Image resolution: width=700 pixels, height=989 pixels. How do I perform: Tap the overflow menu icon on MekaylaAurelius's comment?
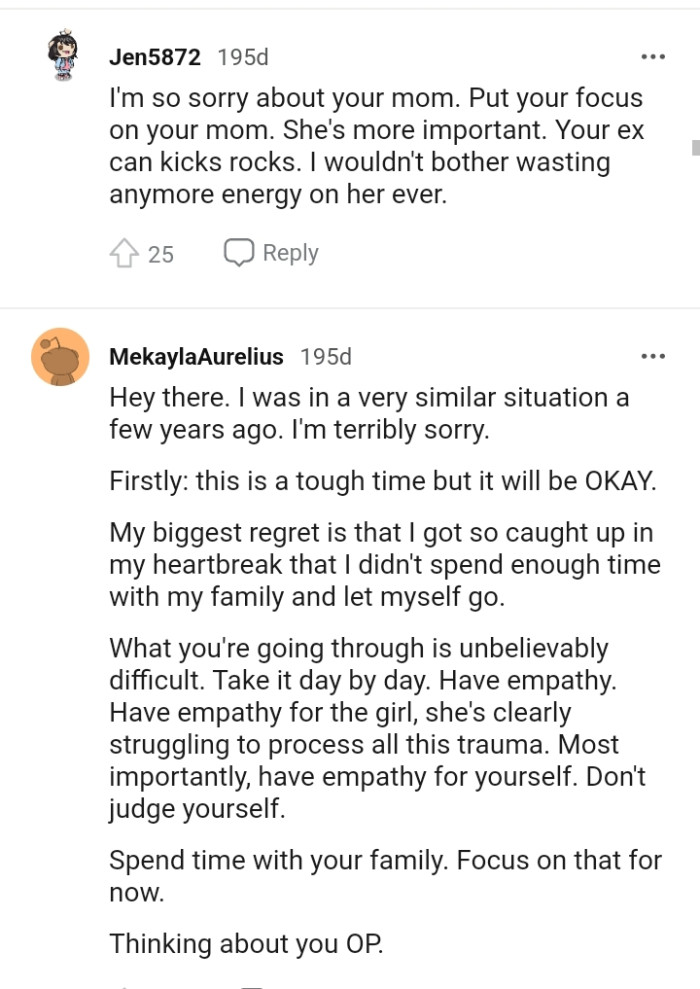pyautogui.click(x=653, y=354)
